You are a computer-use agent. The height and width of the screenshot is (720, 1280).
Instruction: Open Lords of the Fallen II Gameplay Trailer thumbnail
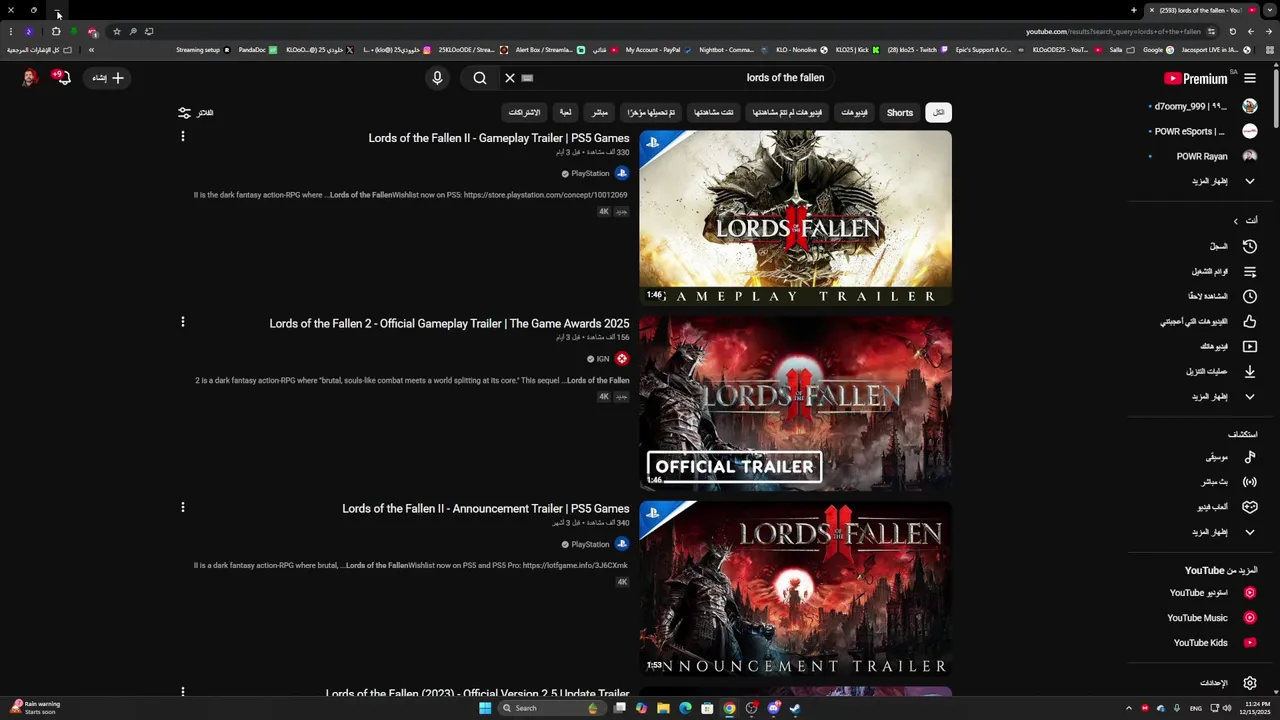pos(795,218)
